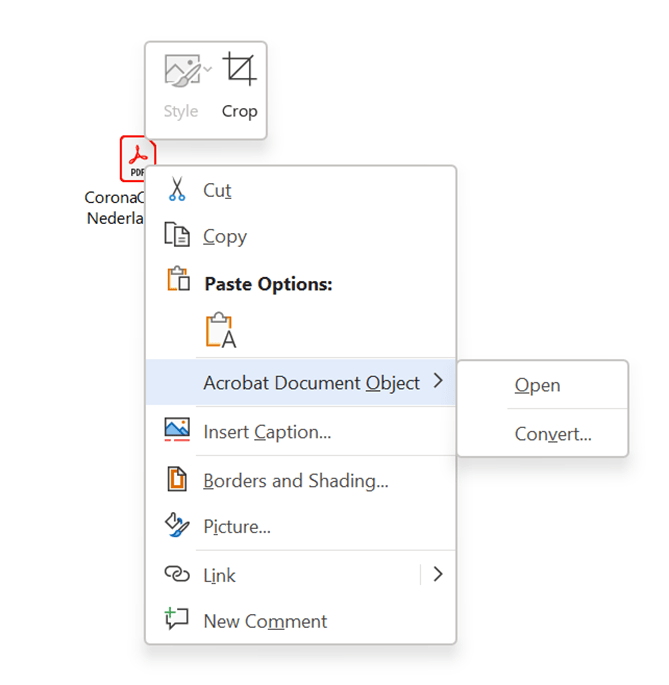
Task: Click the Borders and Shading icon
Action: (177, 480)
